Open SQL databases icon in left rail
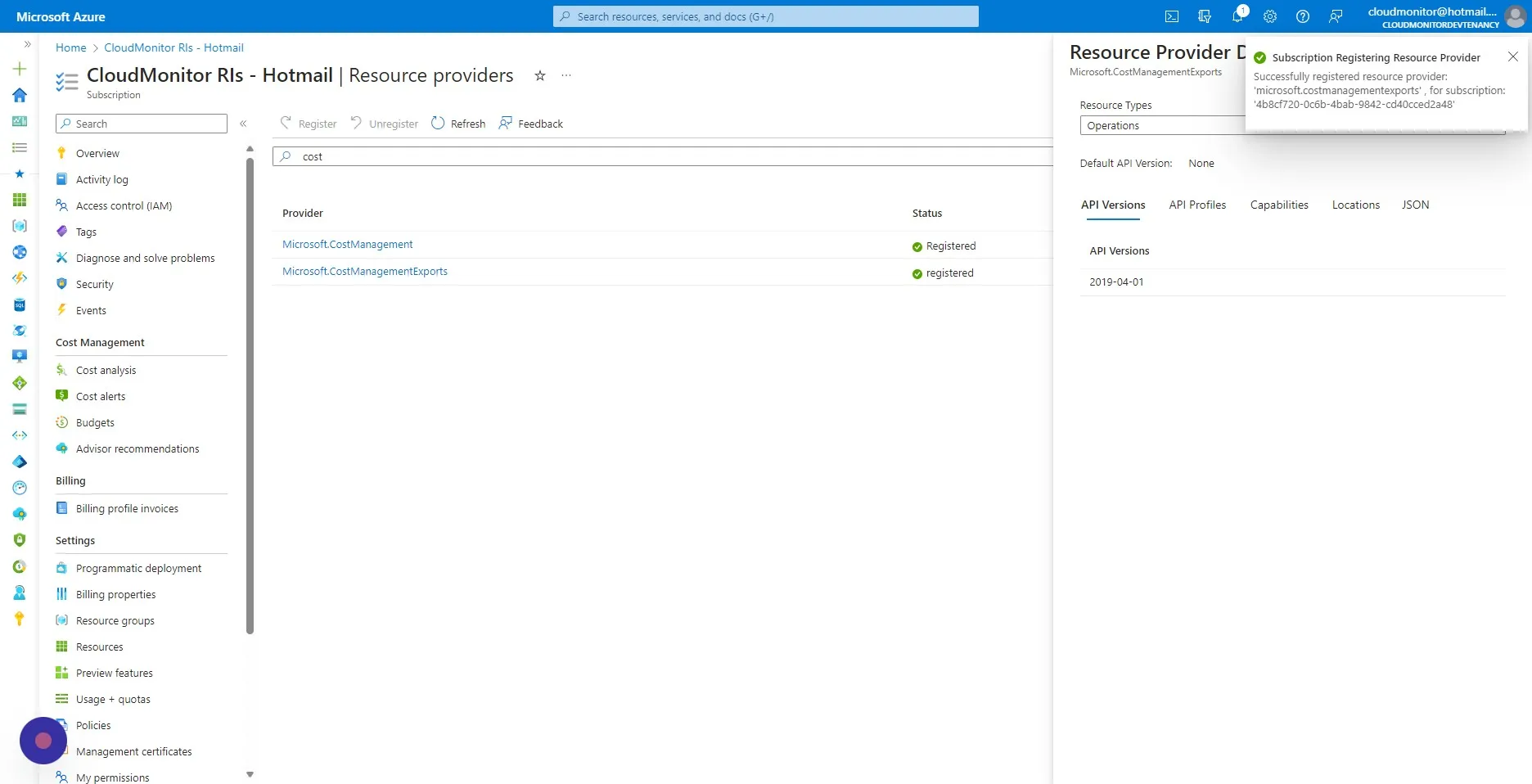This screenshot has height=784, width=1532. (20, 304)
